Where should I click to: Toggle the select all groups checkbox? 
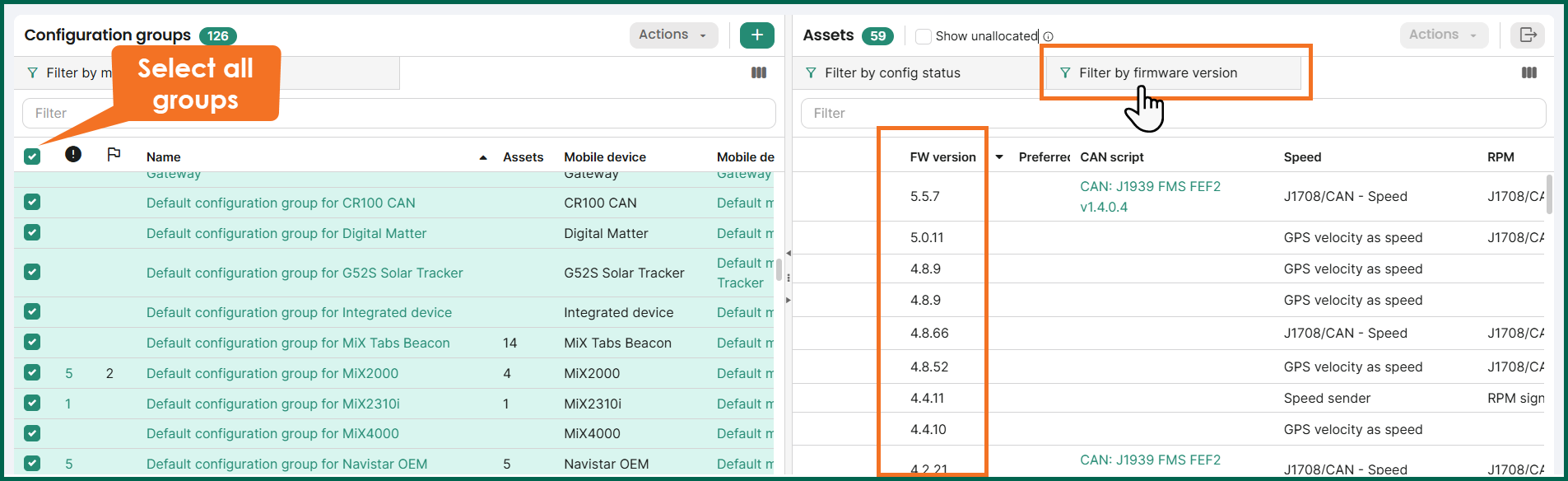click(x=32, y=156)
